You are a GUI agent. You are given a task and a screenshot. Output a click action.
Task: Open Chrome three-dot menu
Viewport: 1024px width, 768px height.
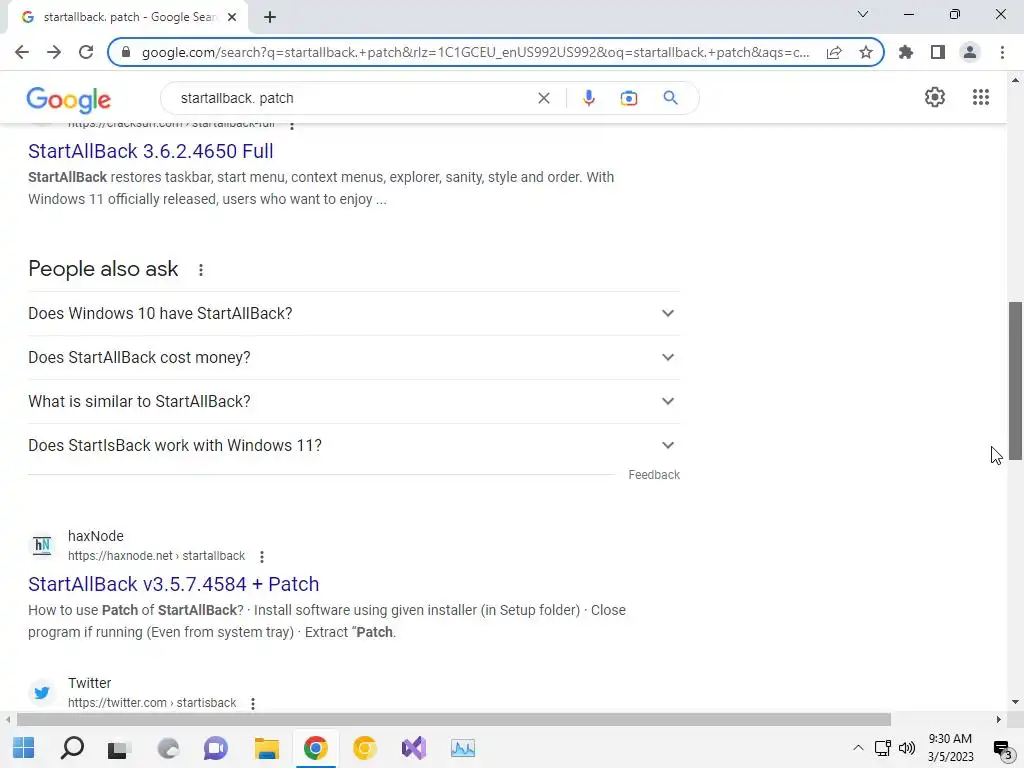1002,52
